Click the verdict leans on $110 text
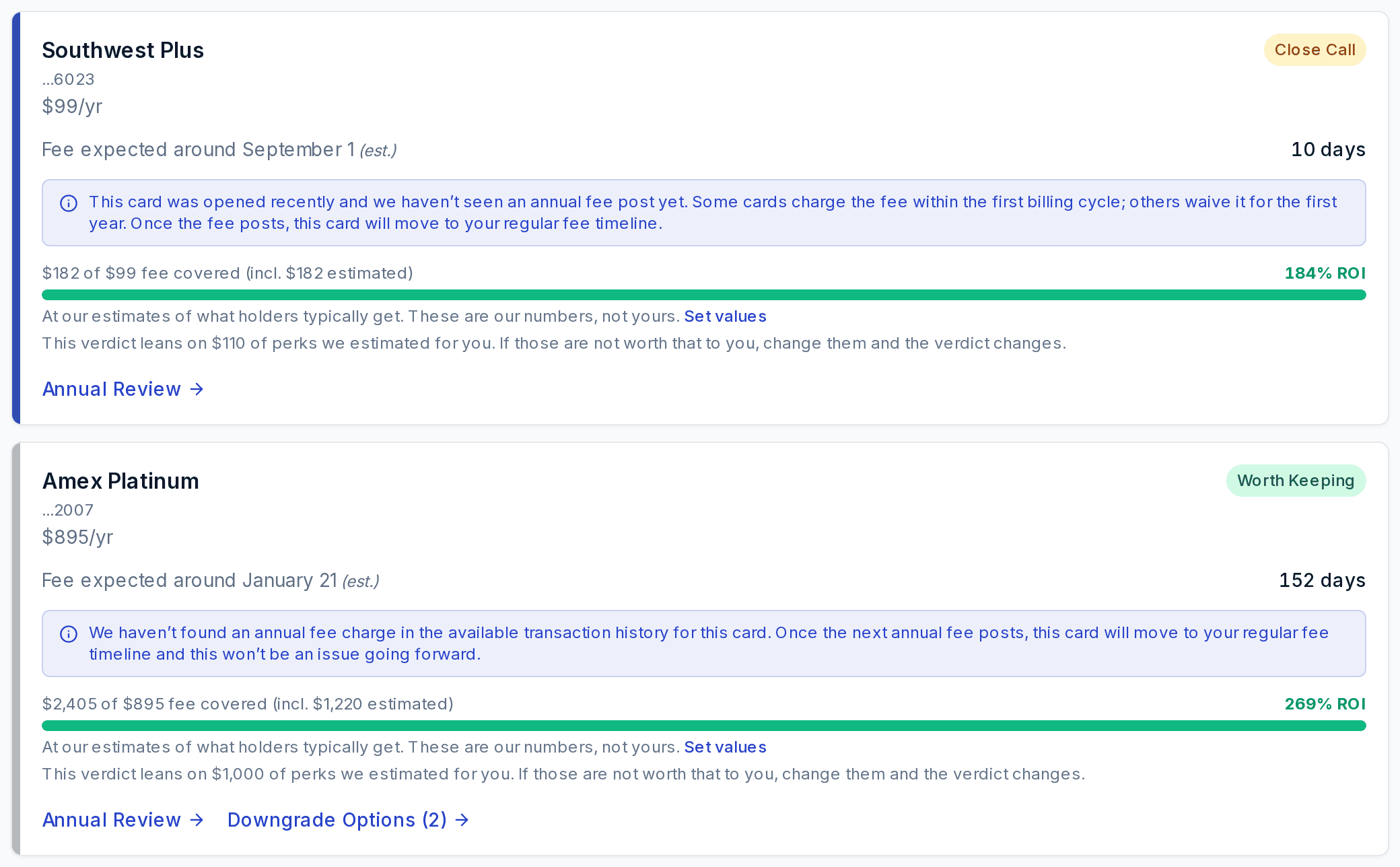This screenshot has width=1400, height=867. (554, 343)
